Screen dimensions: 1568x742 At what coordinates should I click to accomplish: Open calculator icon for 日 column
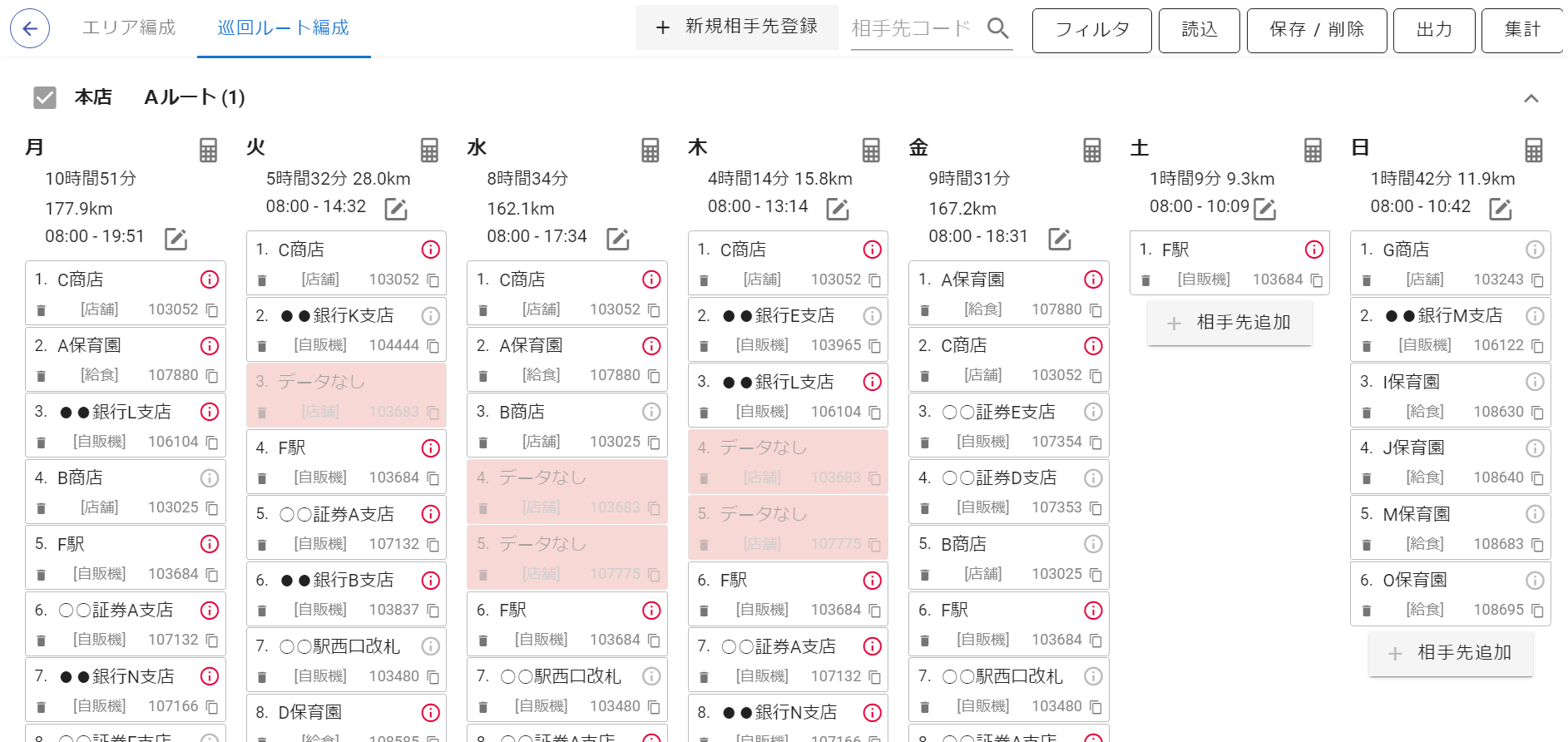(1534, 151)
